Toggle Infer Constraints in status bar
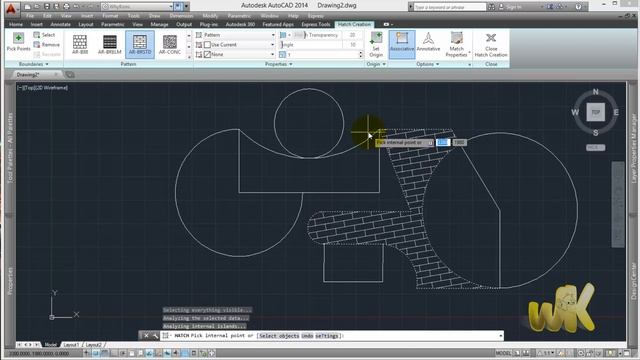The height and width of the screenshot is (360, 640). pyautogui.click(x=87, y=353)
